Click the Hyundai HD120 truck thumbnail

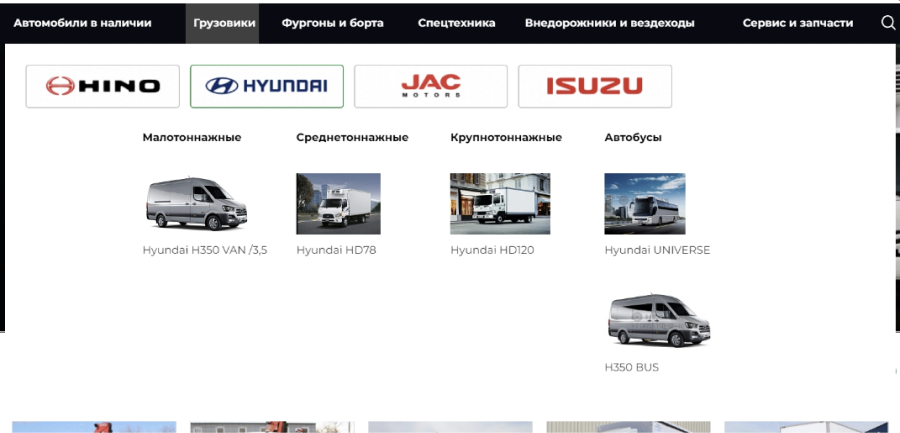click(x=500, y=204)
